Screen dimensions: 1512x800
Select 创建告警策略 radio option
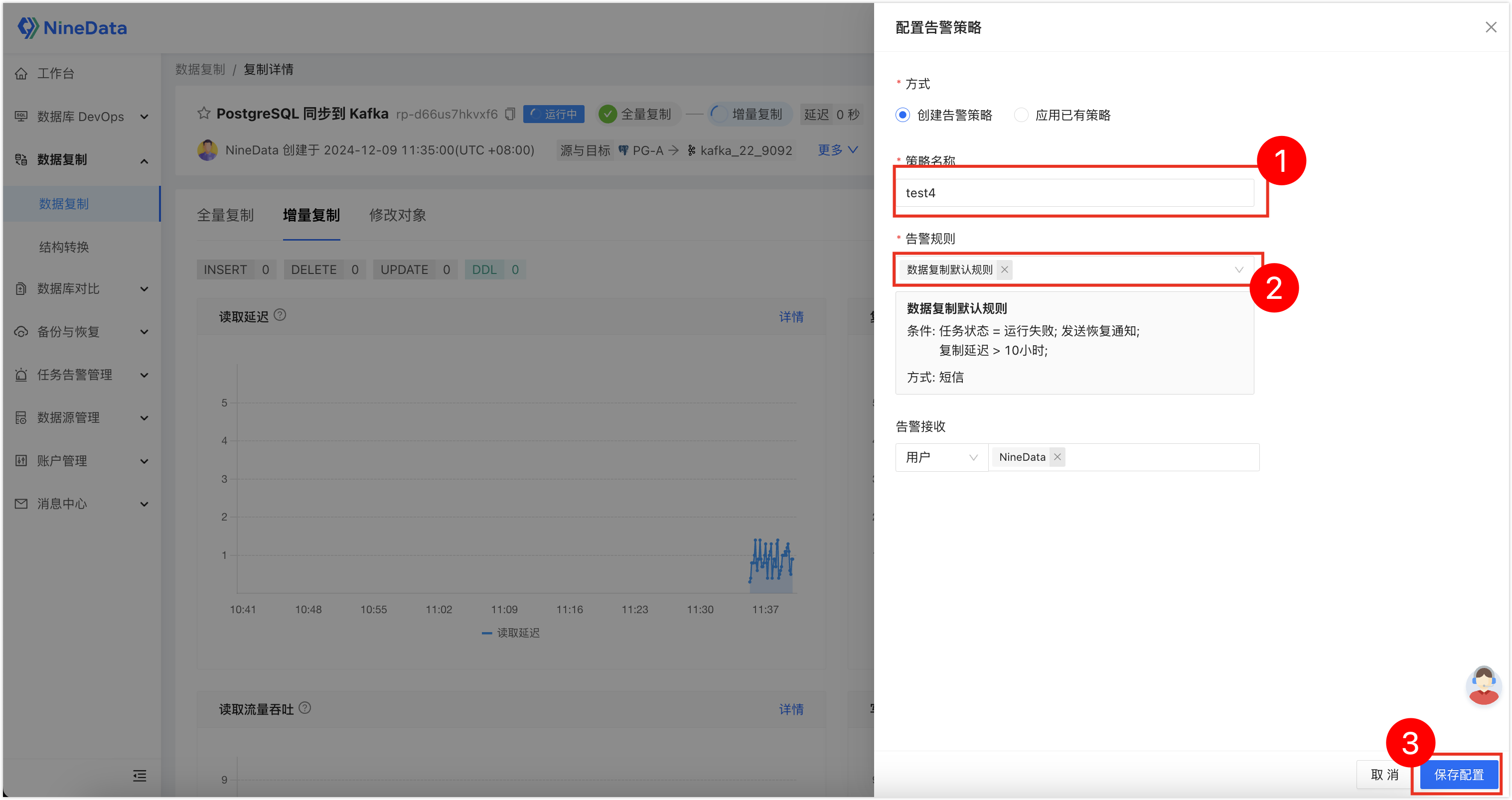click(903, 115)
